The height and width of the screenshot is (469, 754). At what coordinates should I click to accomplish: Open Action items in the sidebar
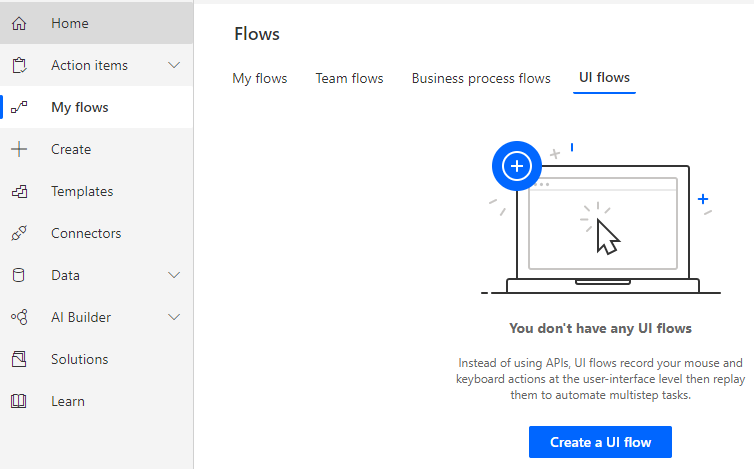click(96, 65)
